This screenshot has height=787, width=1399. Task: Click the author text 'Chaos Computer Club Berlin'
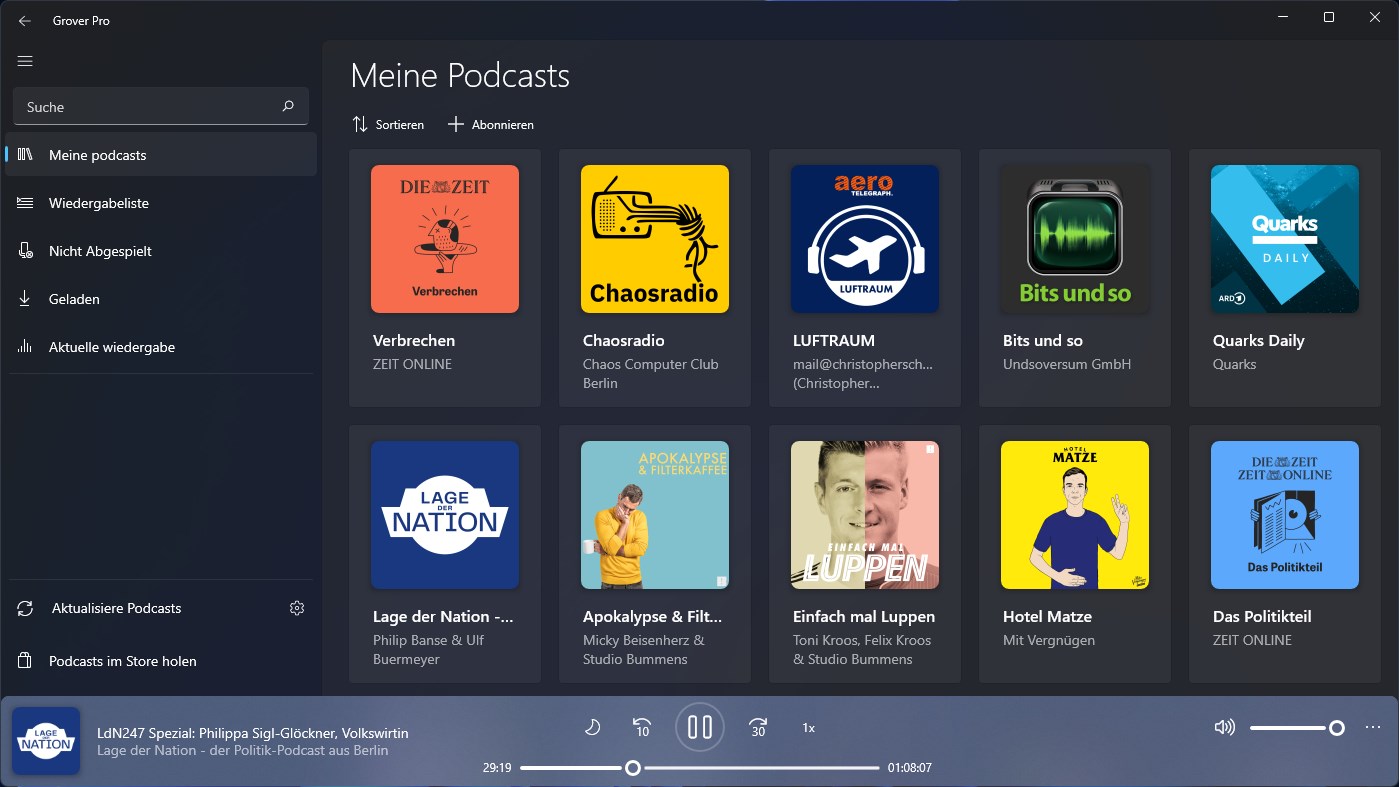coord(651,374)
